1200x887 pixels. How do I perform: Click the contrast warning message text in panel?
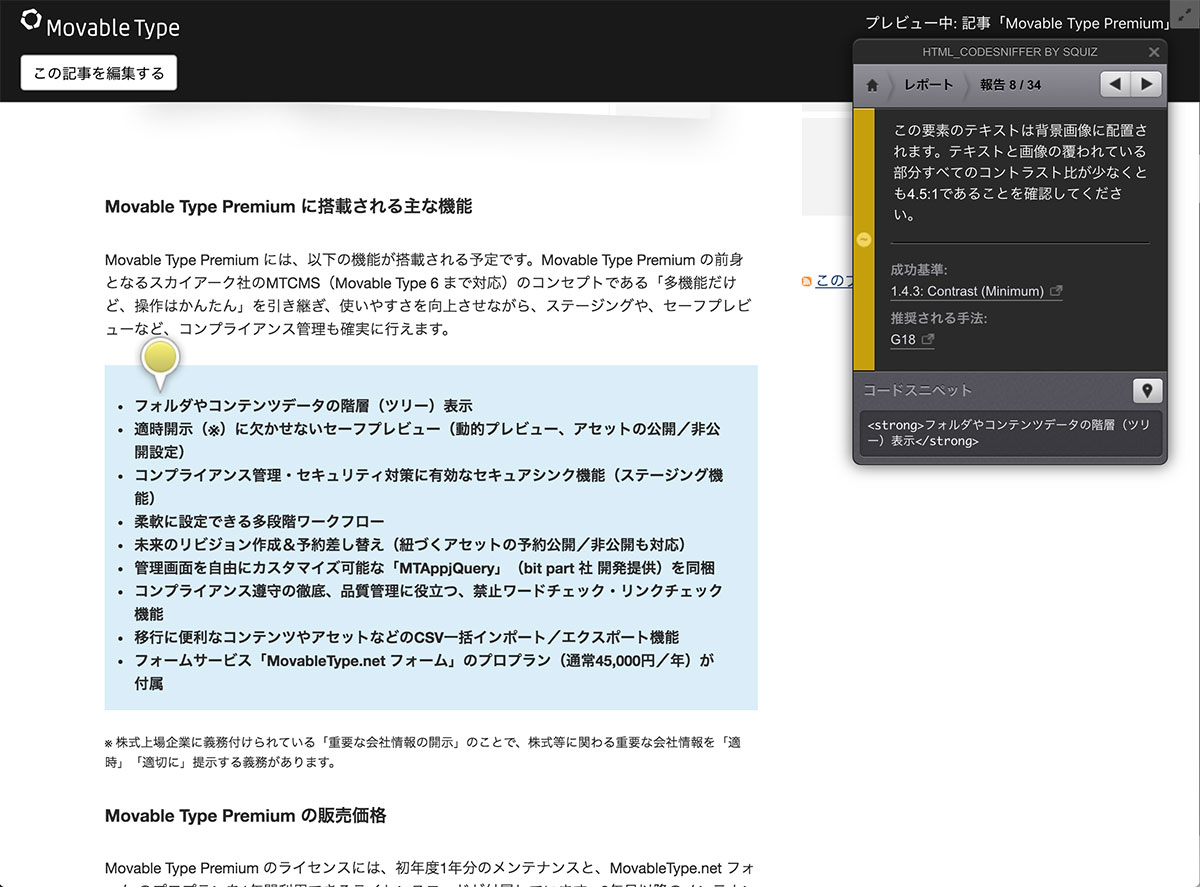1020,173
